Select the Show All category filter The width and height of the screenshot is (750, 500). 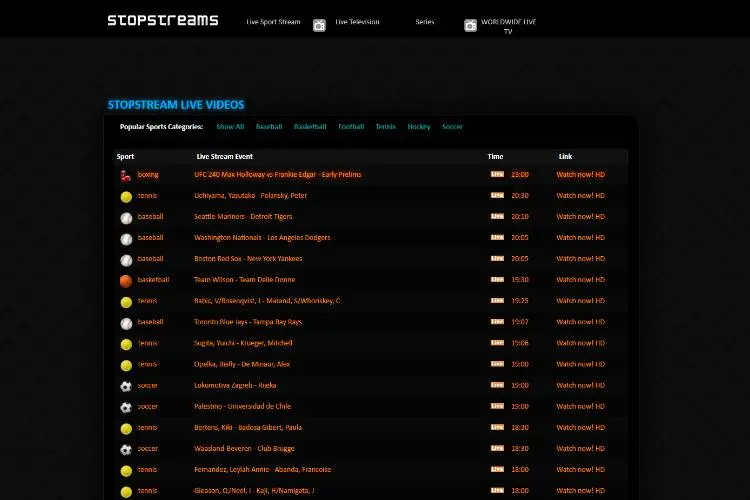tap(230, 127)
